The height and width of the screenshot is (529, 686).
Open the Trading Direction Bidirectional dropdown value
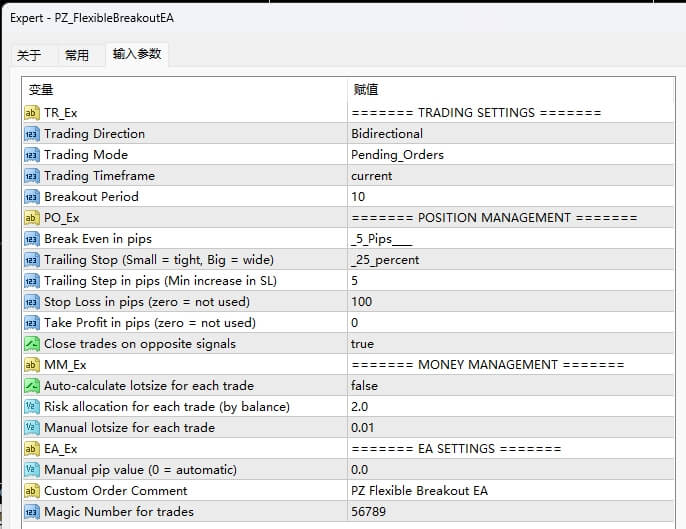point(387,134)
